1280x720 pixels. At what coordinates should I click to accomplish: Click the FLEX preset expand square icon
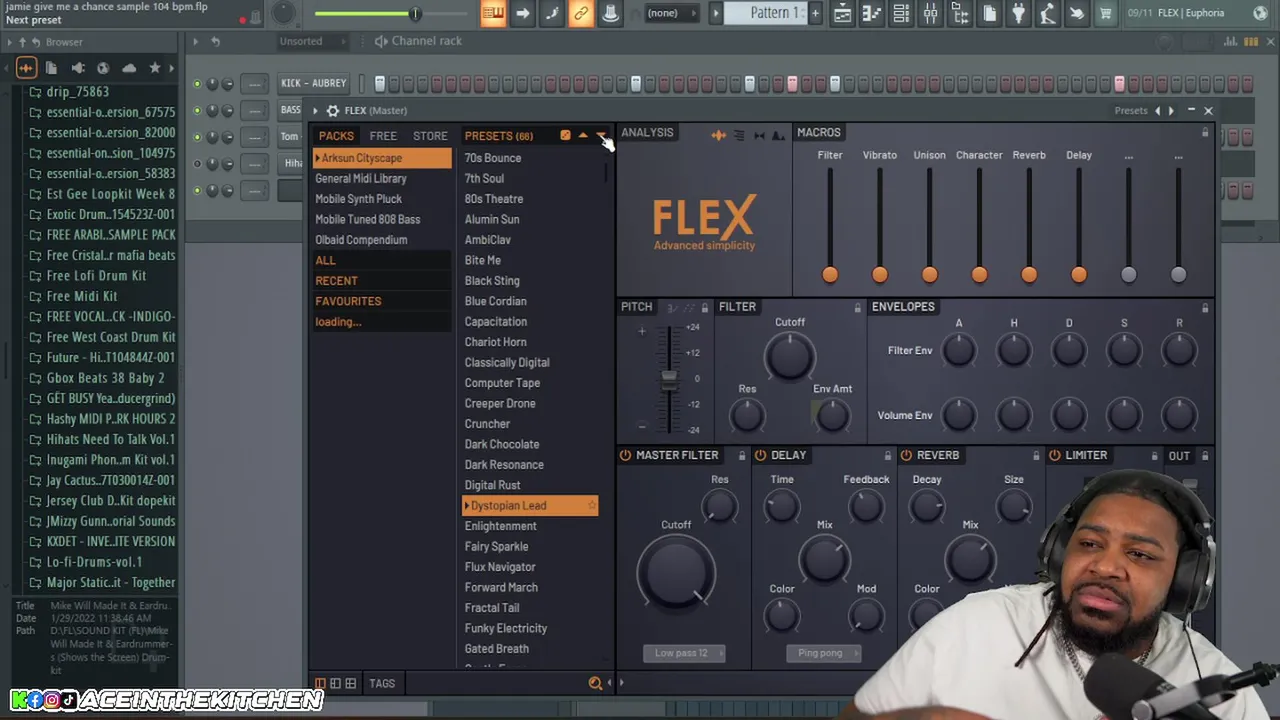[x=565, y=135]
